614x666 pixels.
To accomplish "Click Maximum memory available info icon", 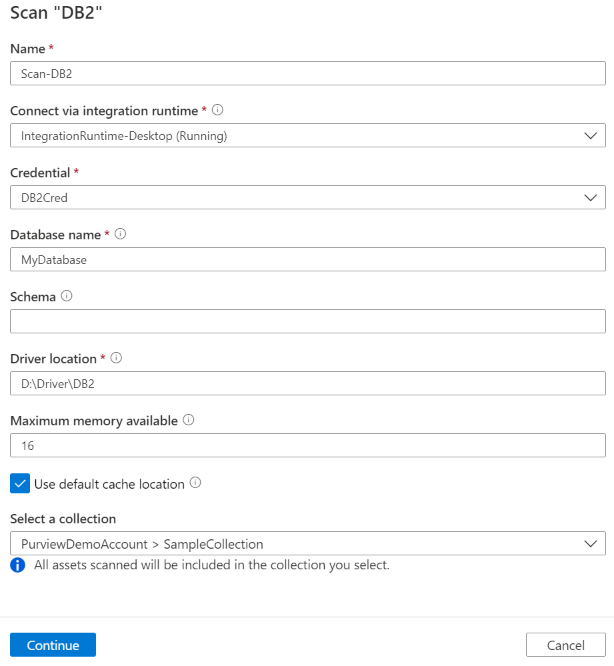I will point(189,420).
